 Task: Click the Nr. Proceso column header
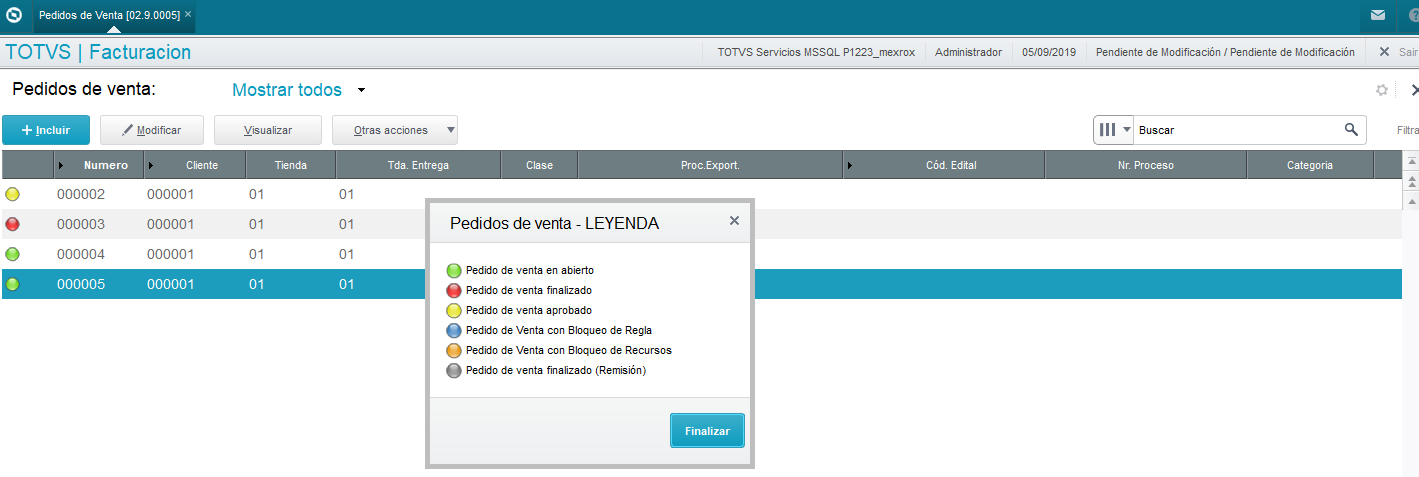pyautogui.click(x=1146, y=165)
